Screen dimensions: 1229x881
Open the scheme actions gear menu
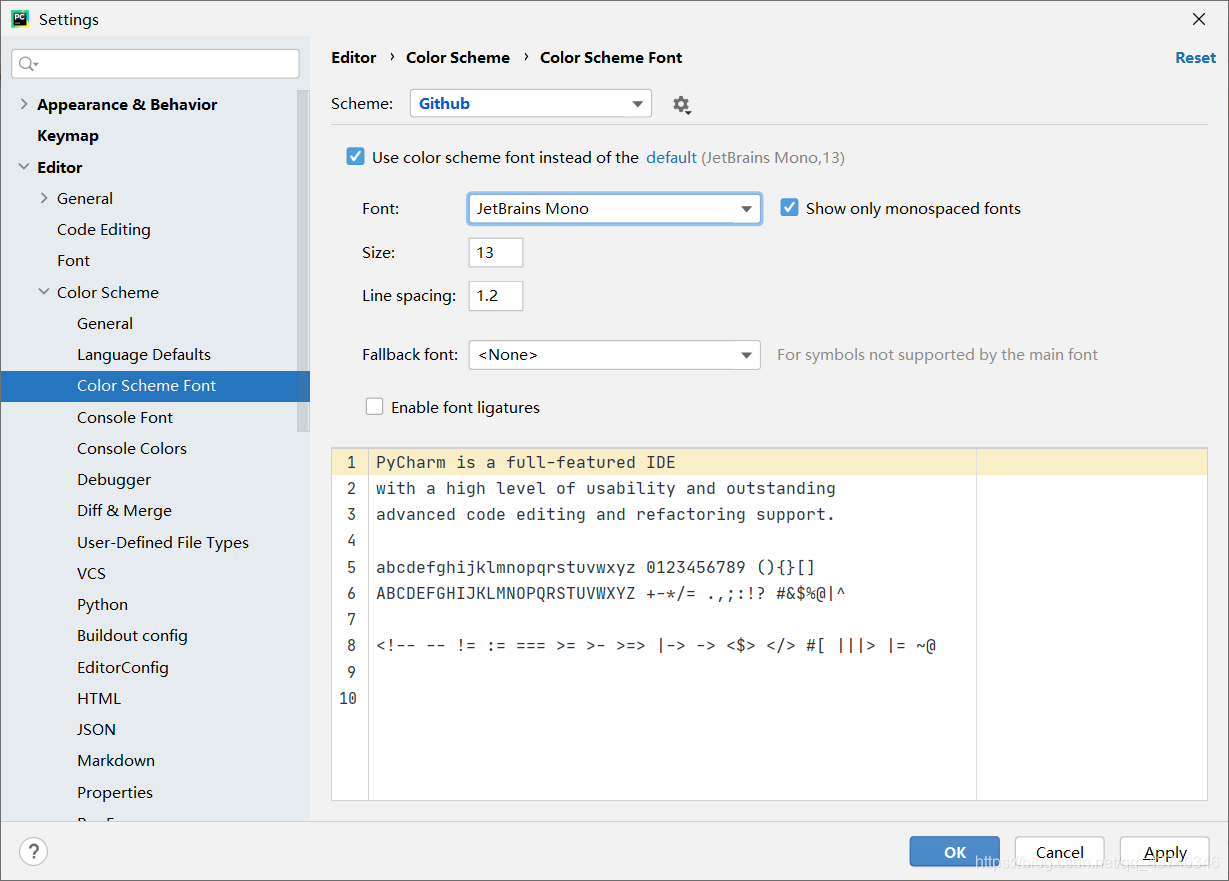tap(681, 104)
